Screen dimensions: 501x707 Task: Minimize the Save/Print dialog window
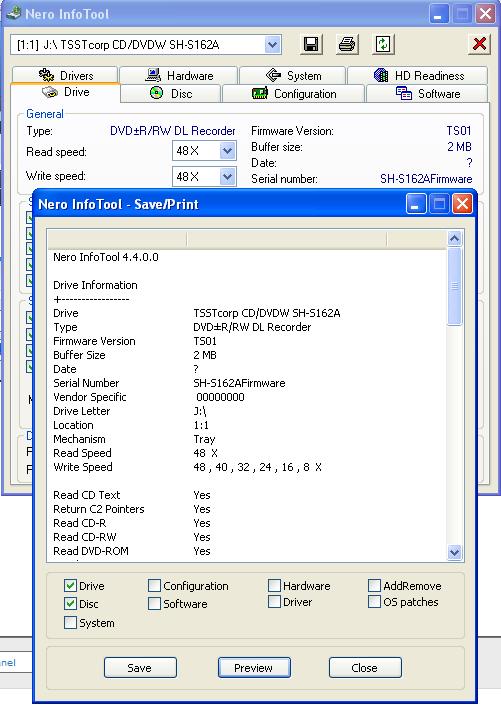click(x=415, y=204)
